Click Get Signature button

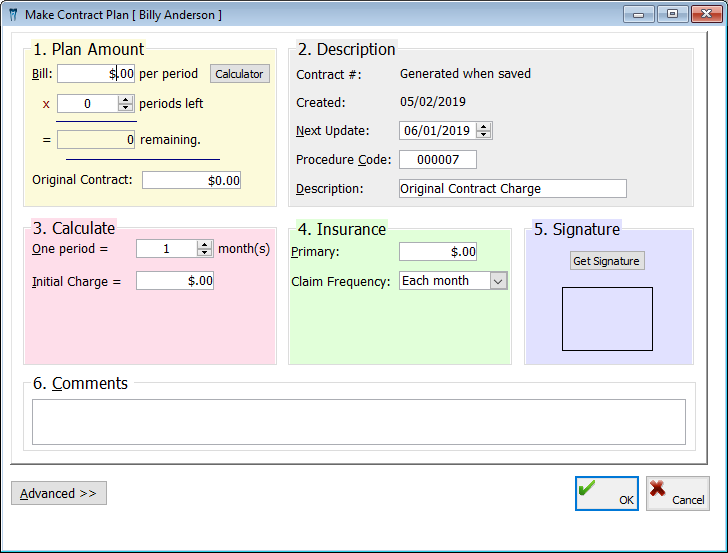[607, 261]
